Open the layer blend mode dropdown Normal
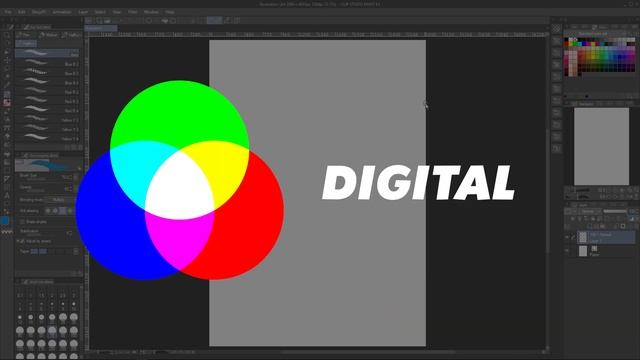The height and width of the screenshot is (360, 640). coord(591,211)
